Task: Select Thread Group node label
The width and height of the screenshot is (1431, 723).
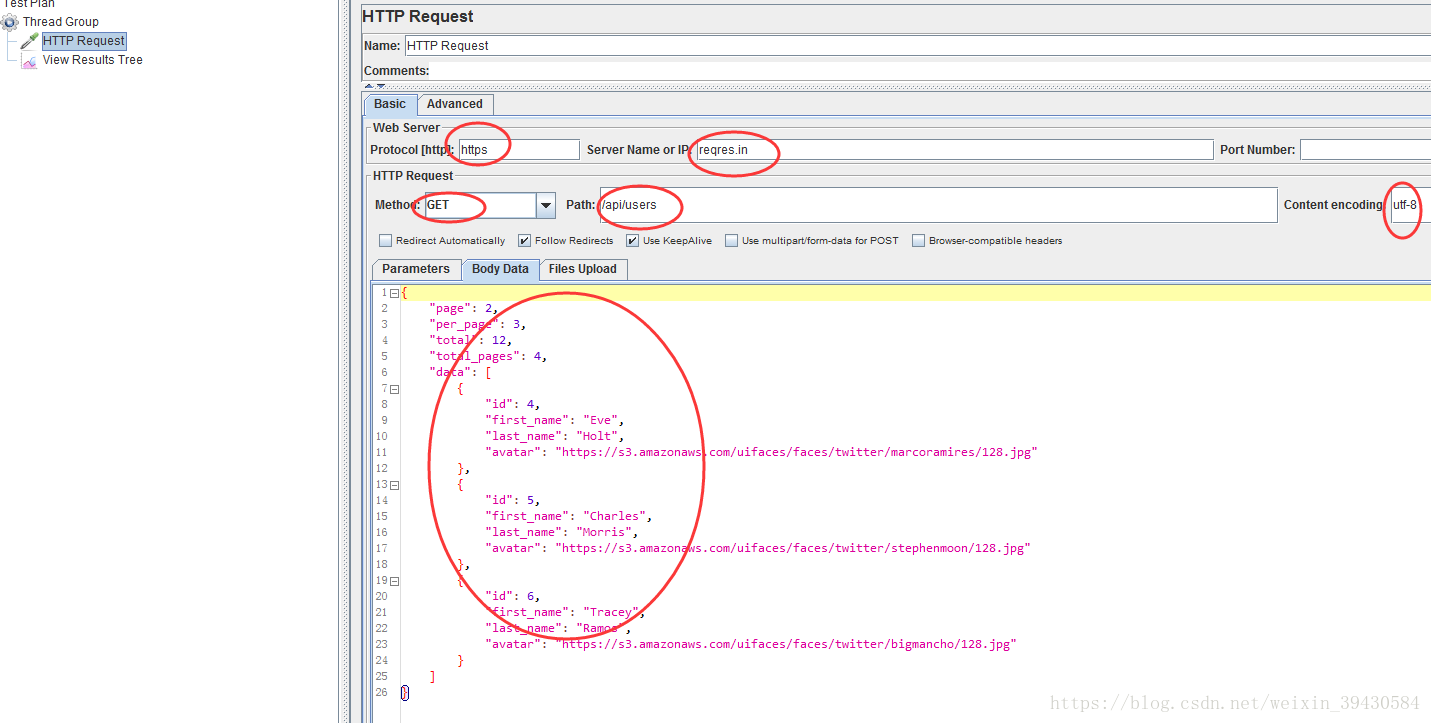Action: coord(60,22)
